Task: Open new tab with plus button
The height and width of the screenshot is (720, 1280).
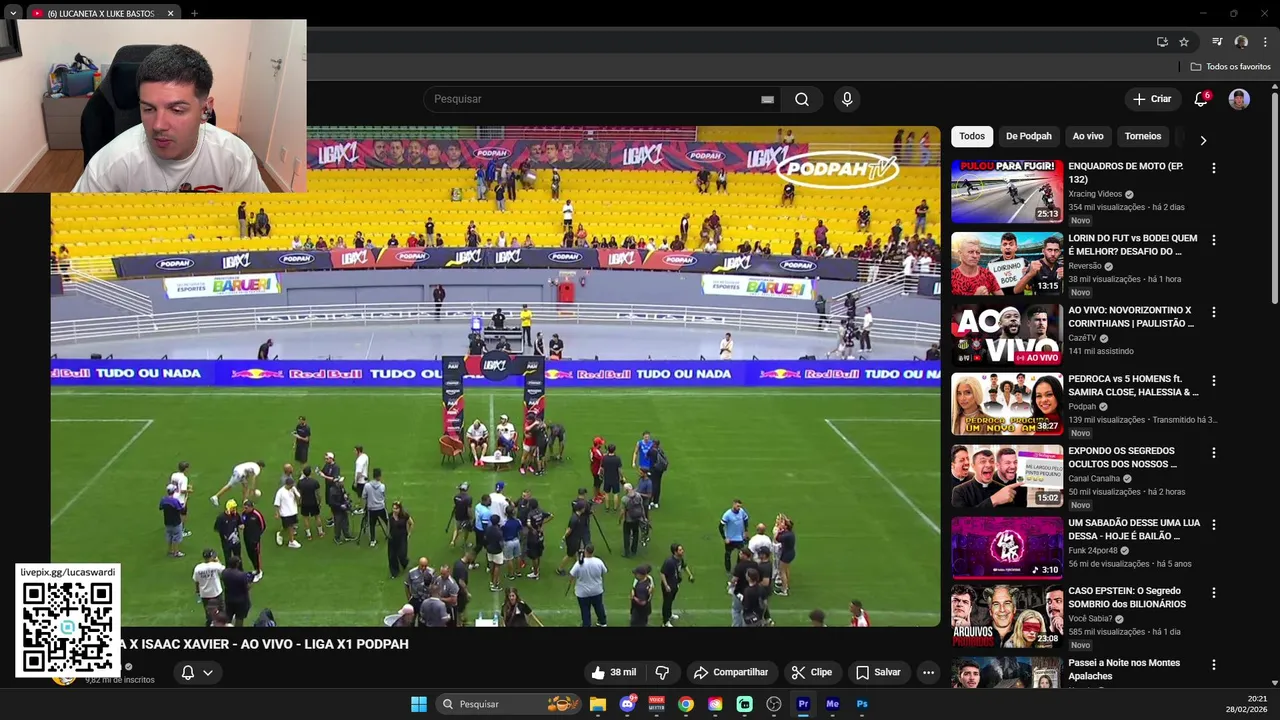Action: pyautogui.click(x=194, y=13)
